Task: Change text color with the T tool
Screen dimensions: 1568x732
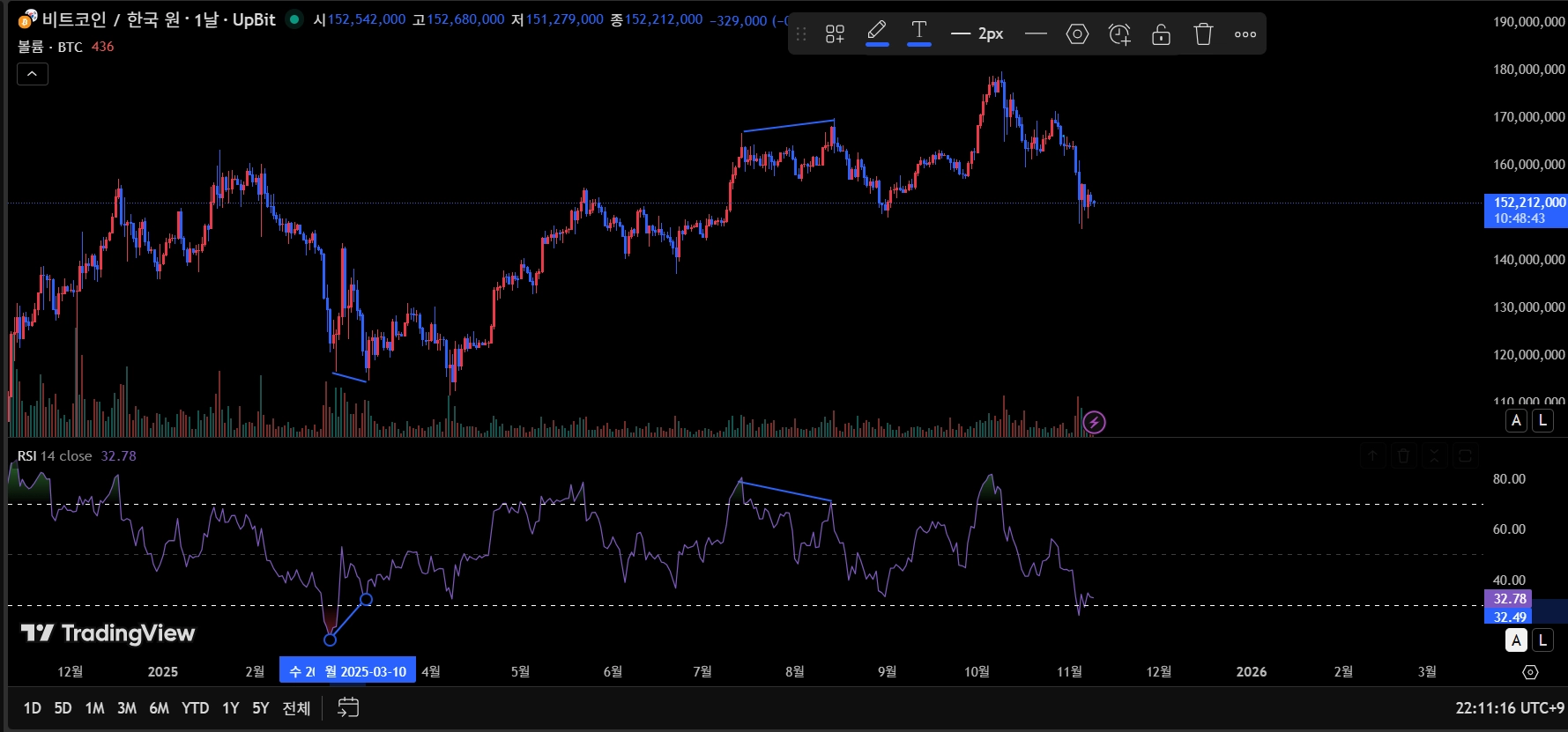Action: click(919, 33)
